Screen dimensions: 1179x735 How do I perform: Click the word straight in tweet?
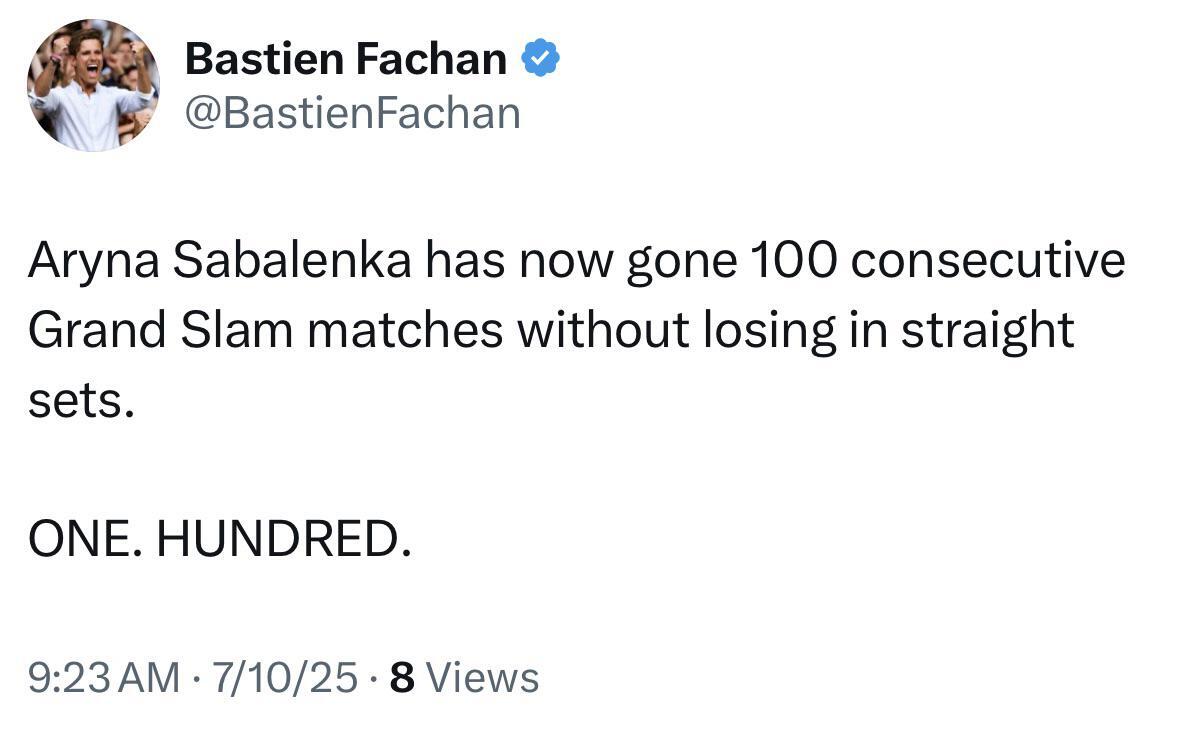click(987, 331)
